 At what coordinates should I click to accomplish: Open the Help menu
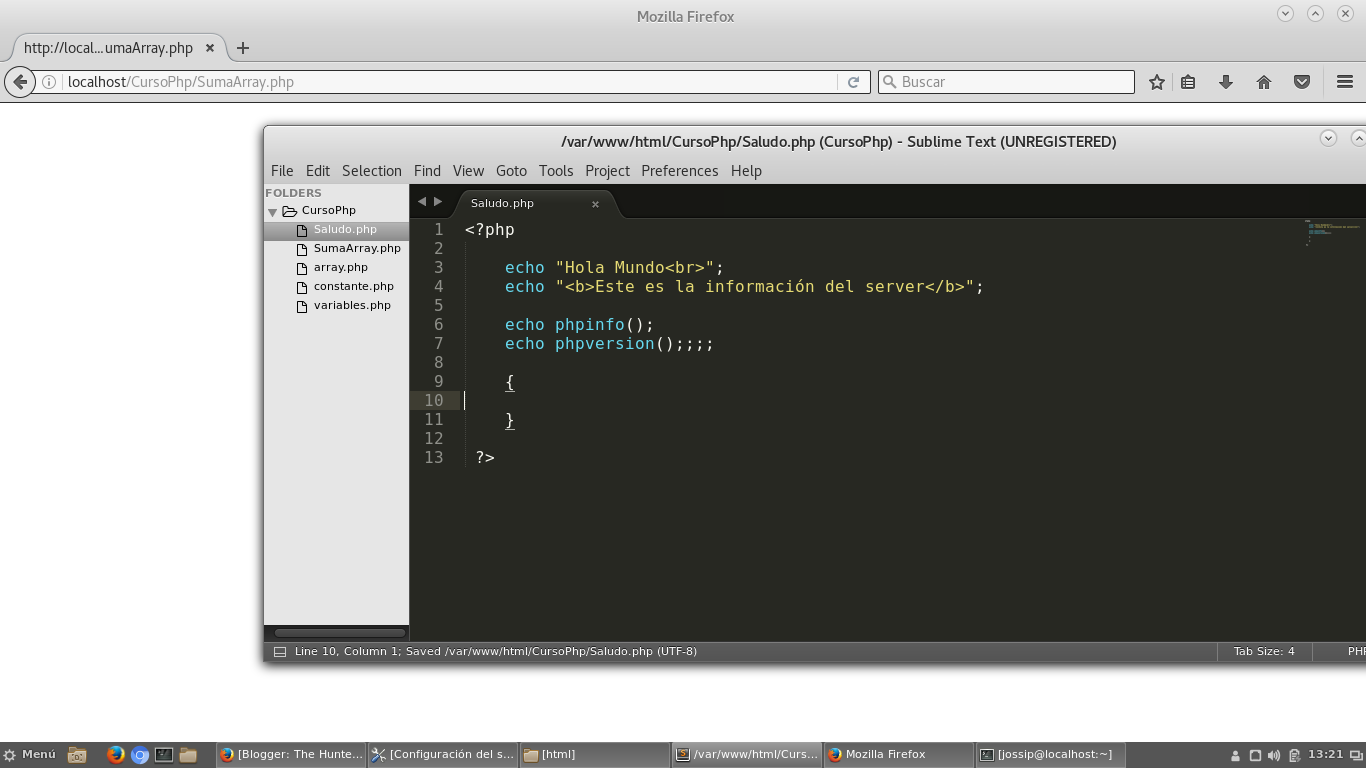tap(746, 171)
